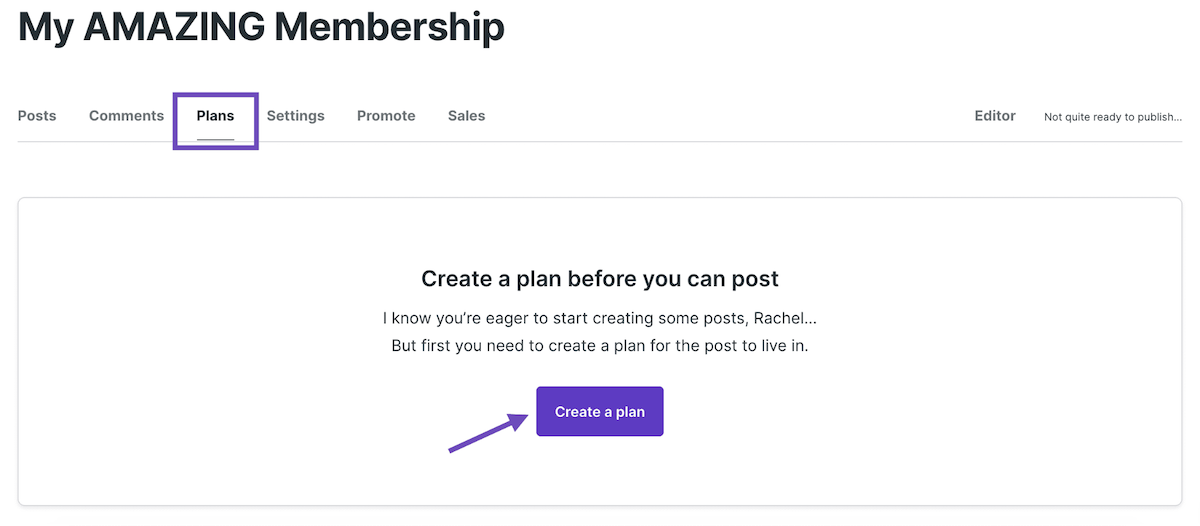Click the purple Create a plan button
1200x526 pixels.
(x=600, y=411)
